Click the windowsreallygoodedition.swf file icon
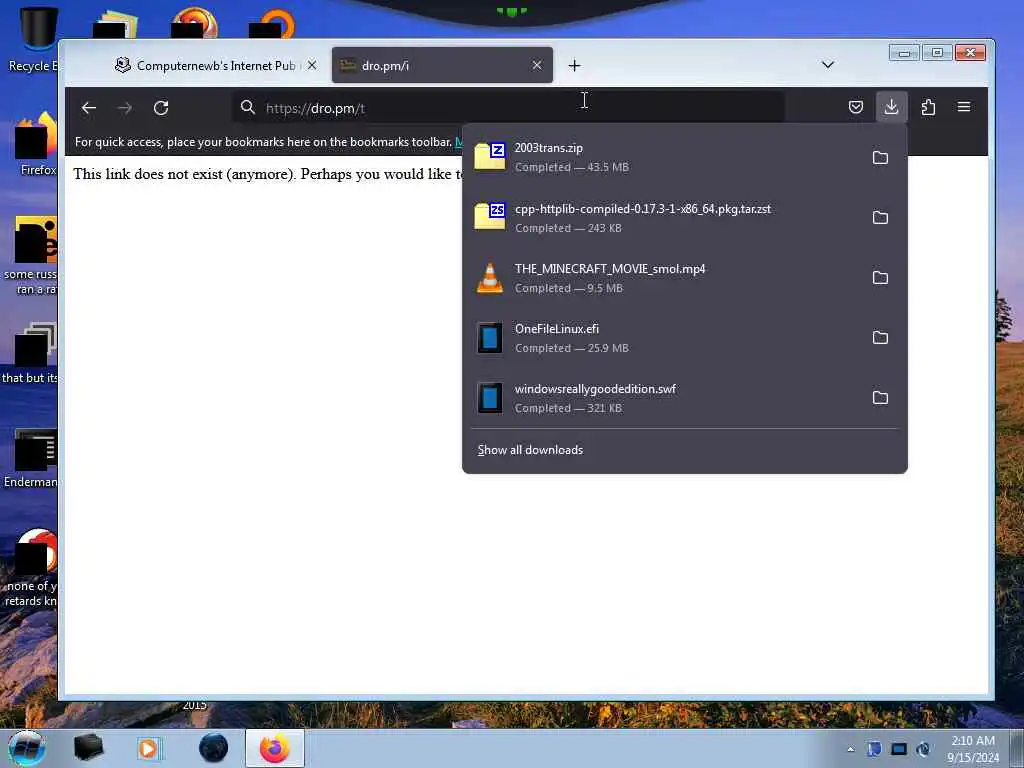 490,398
